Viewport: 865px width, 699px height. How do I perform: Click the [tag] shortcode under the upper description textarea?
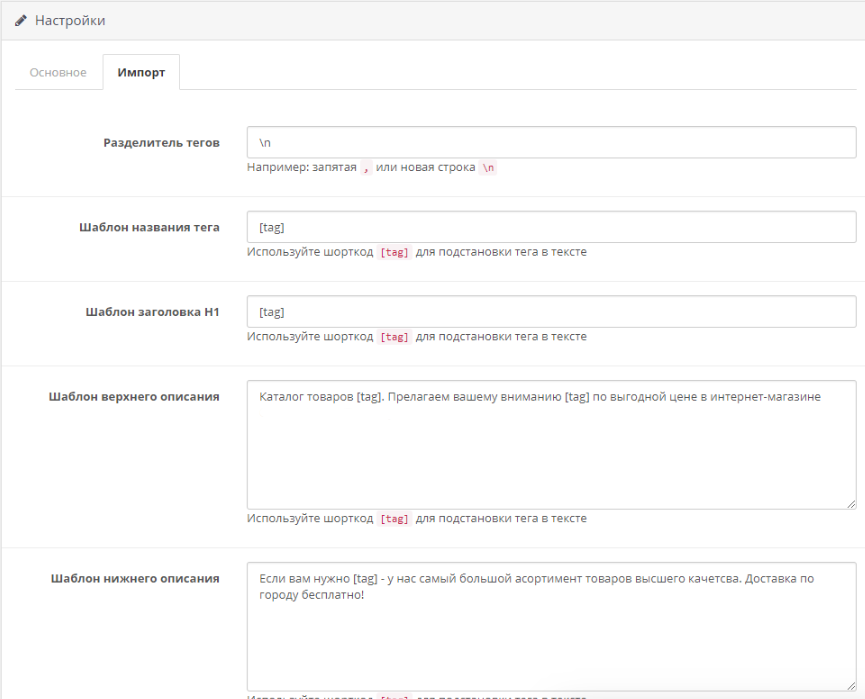394,519
